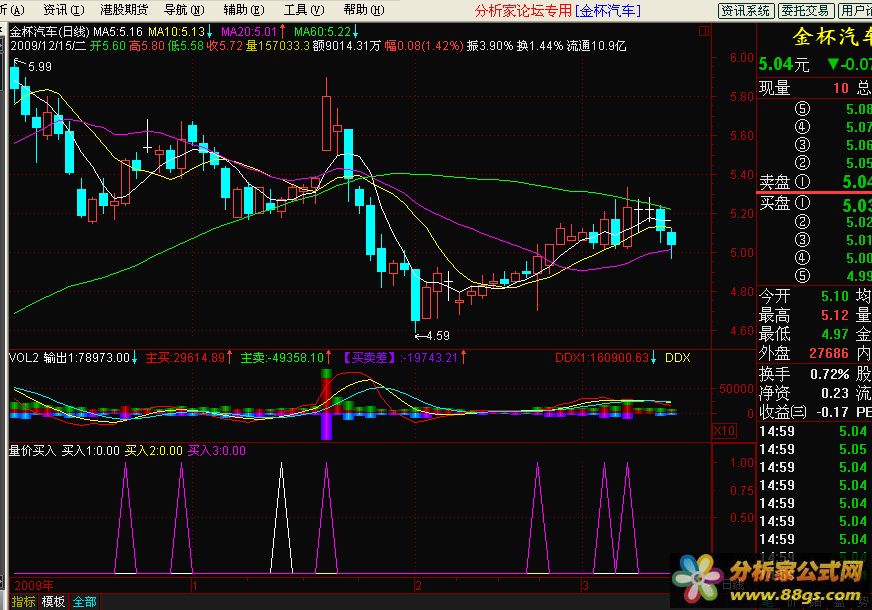Click the 2009年 marker on the date axis
This screenshot has width=872, height=610.
pyautogui.click(x=34, y=585)
